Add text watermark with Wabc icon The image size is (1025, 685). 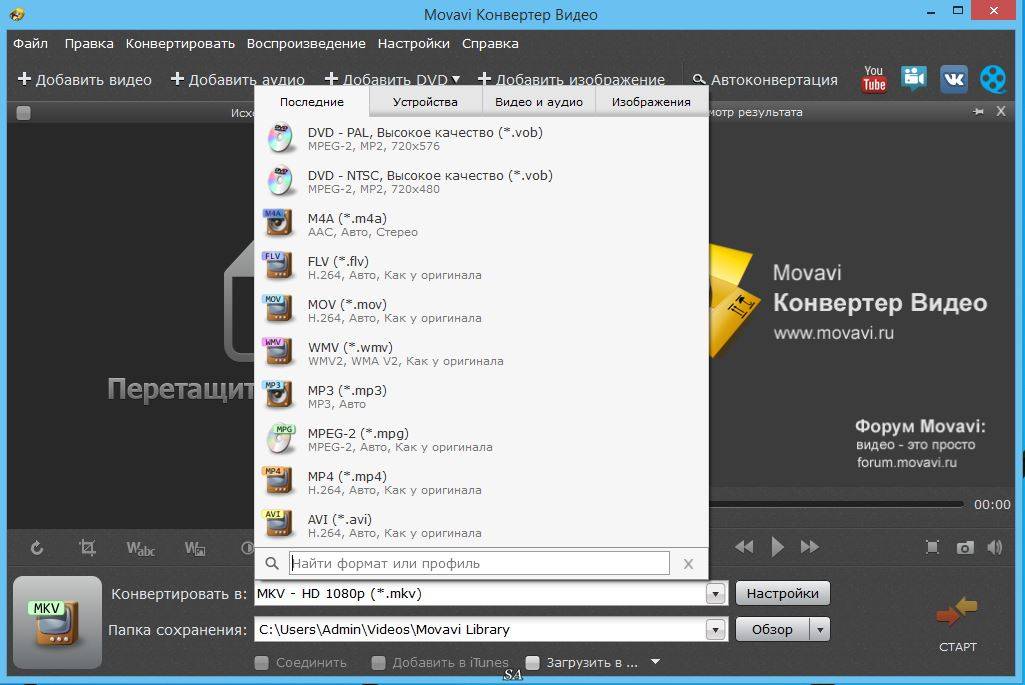click(x=141, y=548)
